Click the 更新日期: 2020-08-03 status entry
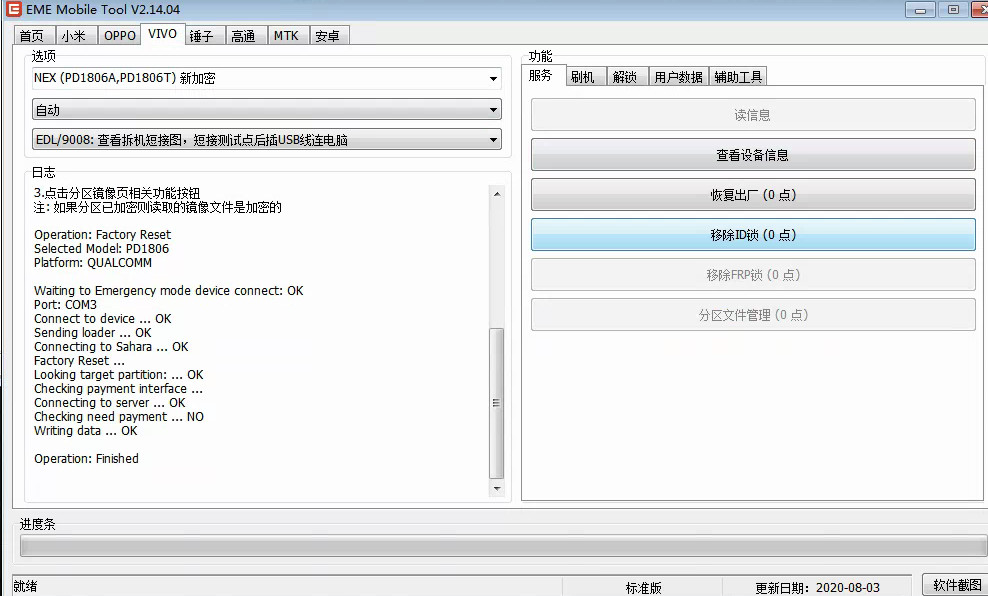 (817, 588)
